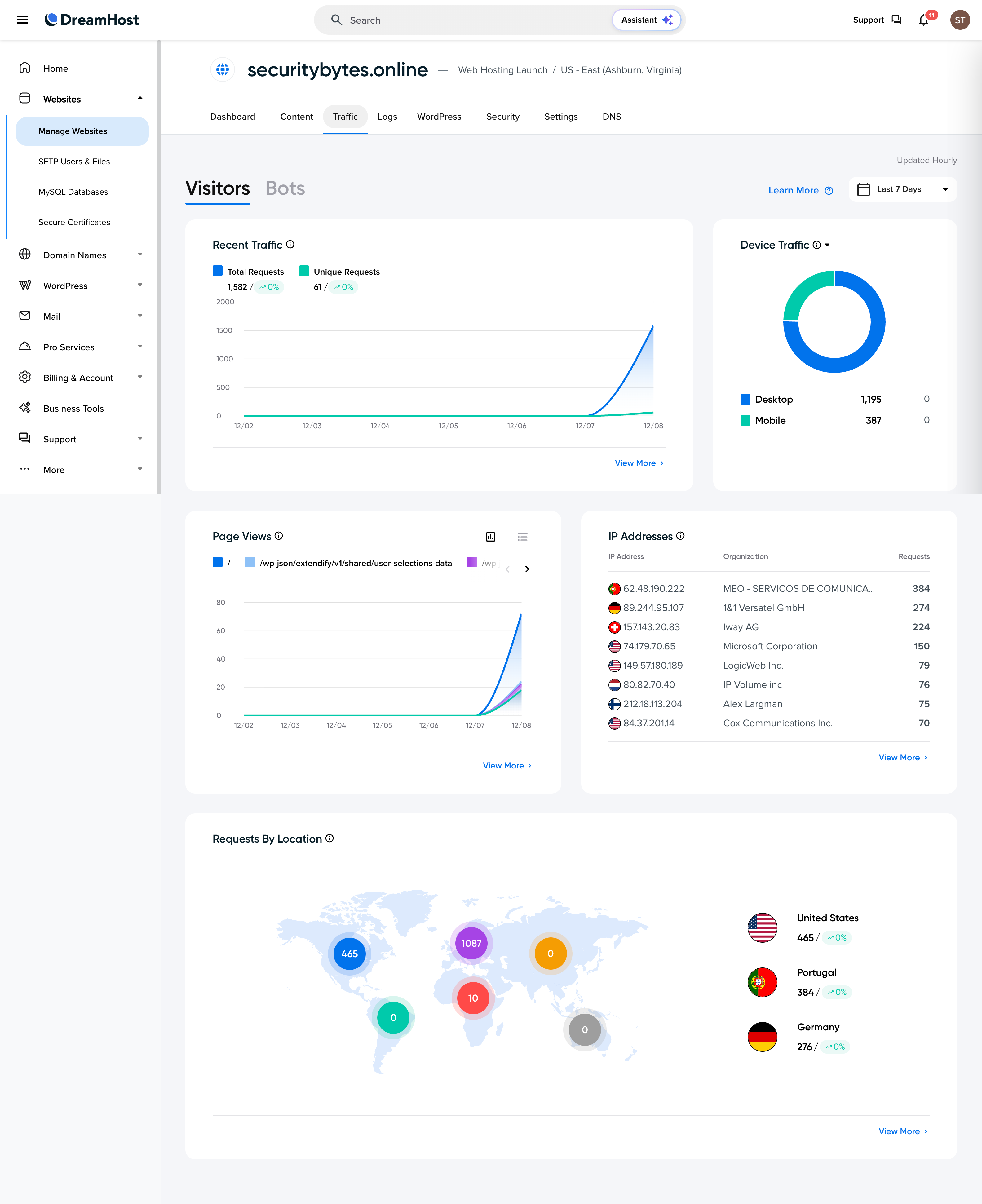
Task: Toggle Desktop in the Device Traffic legend
Action: 767,399
